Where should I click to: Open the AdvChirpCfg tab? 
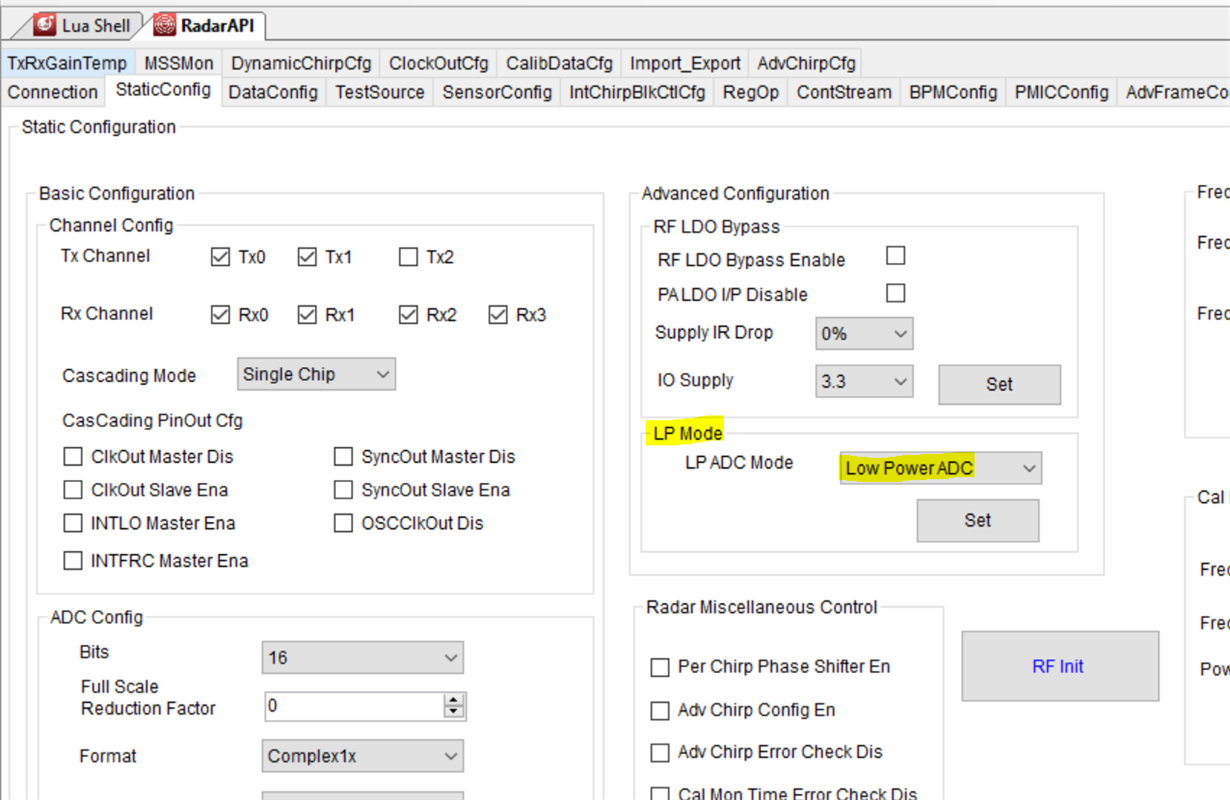tap(806, 63)
